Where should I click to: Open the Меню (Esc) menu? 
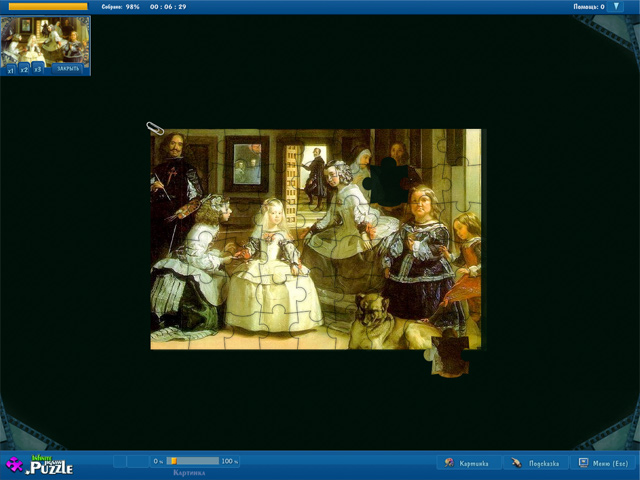click(603, 463)
